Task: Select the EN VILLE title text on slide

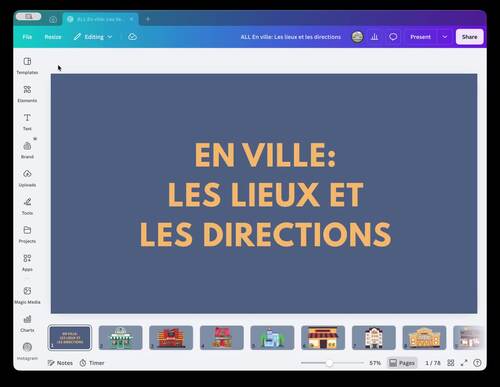Action: coord(265,194)
